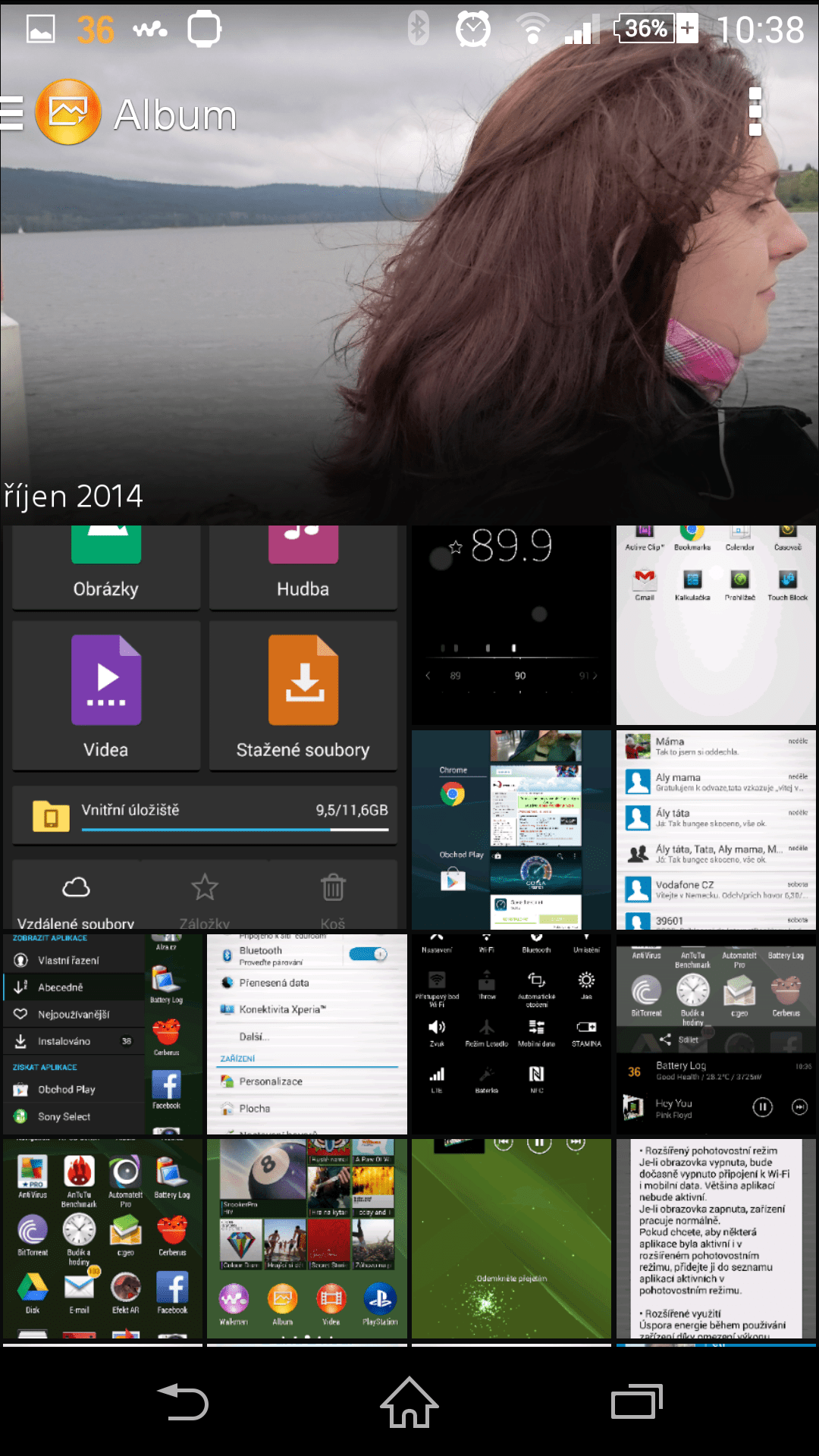
Task: Open the Vlastní řazení sort menu screenshot
Action: coord(102,1034)
